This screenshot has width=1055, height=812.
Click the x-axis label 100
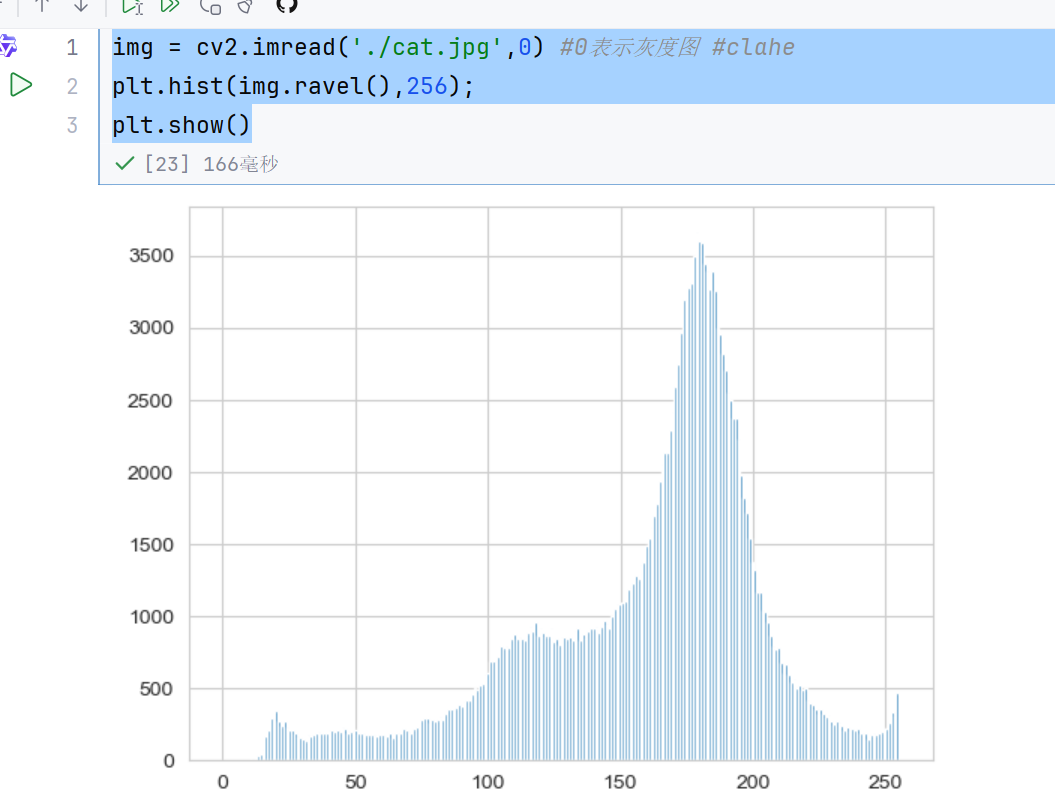point(488,782)
